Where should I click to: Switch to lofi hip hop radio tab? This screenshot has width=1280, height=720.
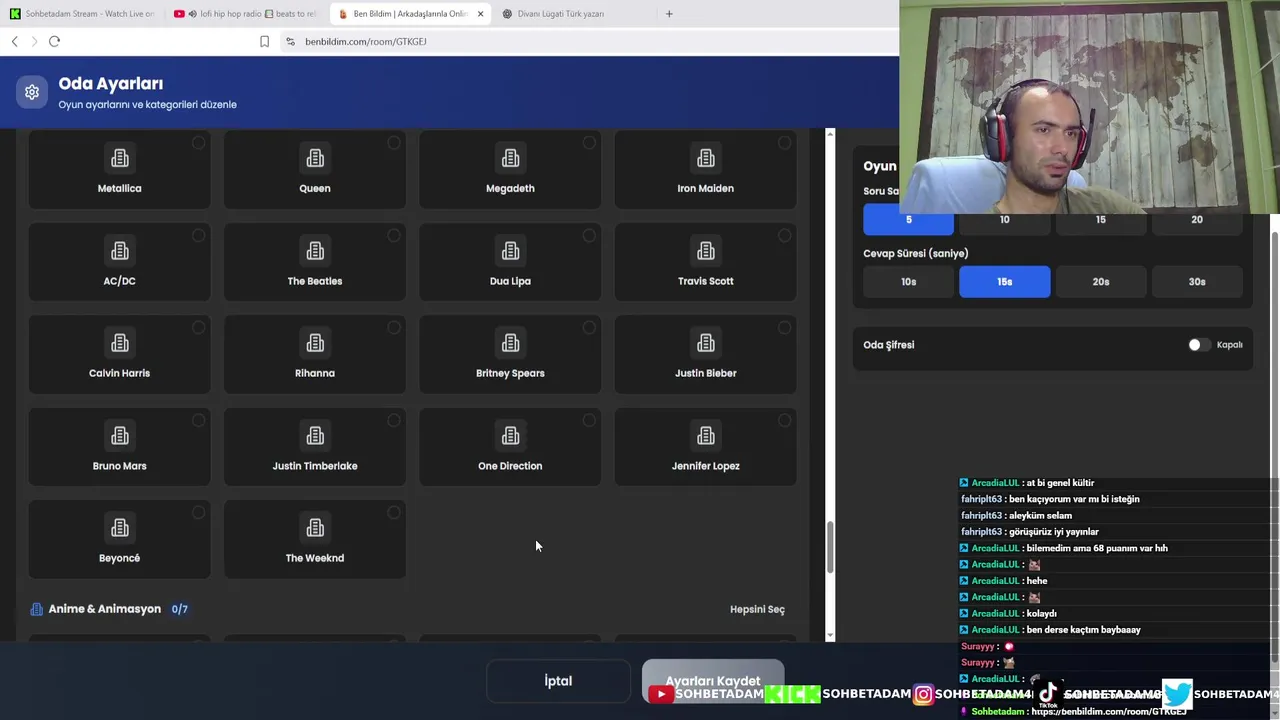click(244, 14)
